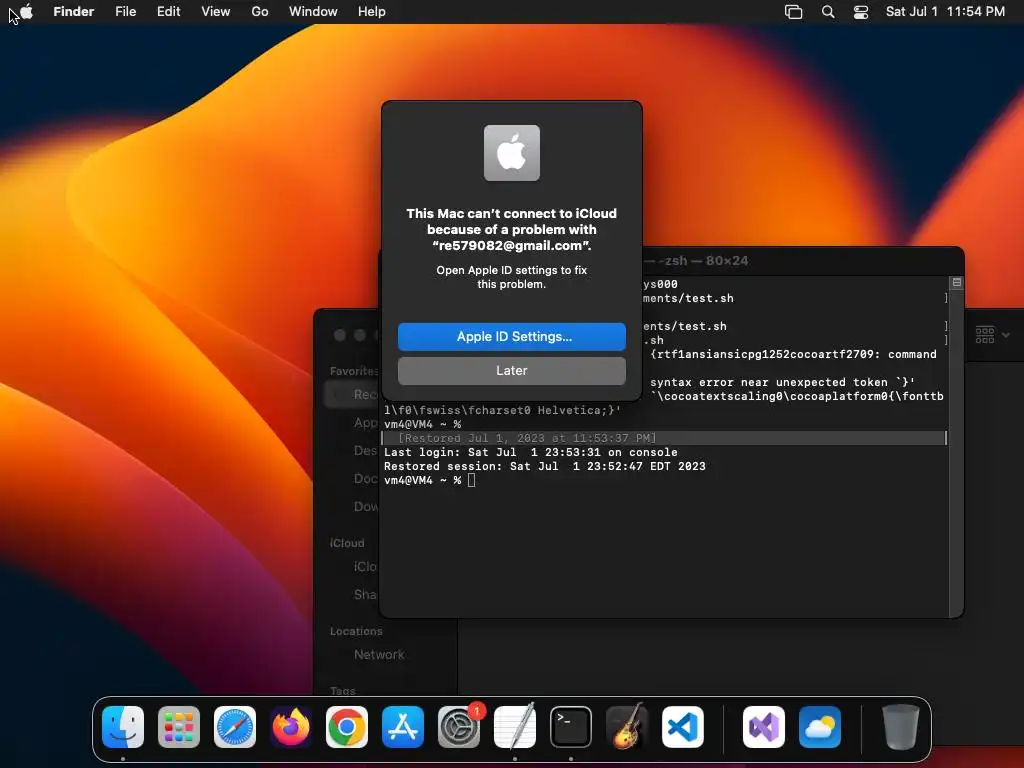Open Control Center in menu bar
The image size is (1024, 768).
861,12
